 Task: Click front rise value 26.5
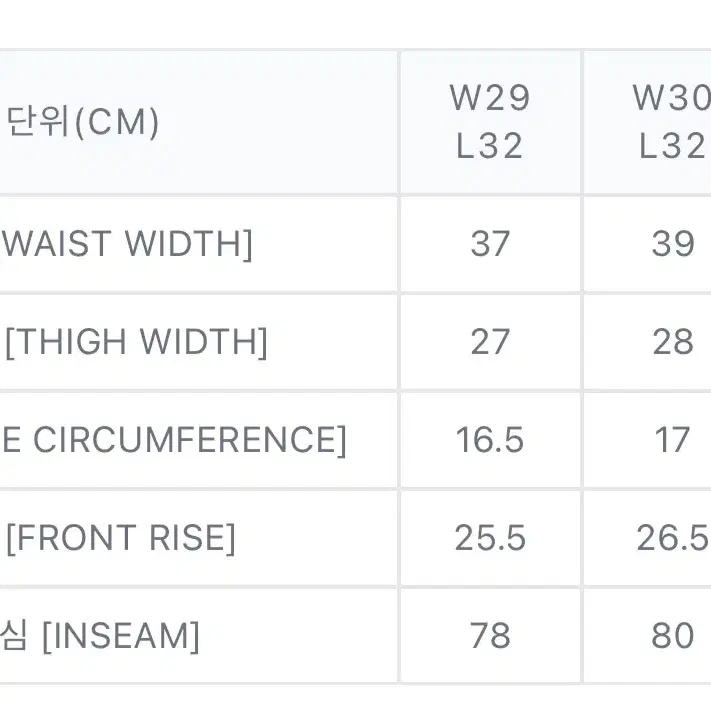point(673,538)
